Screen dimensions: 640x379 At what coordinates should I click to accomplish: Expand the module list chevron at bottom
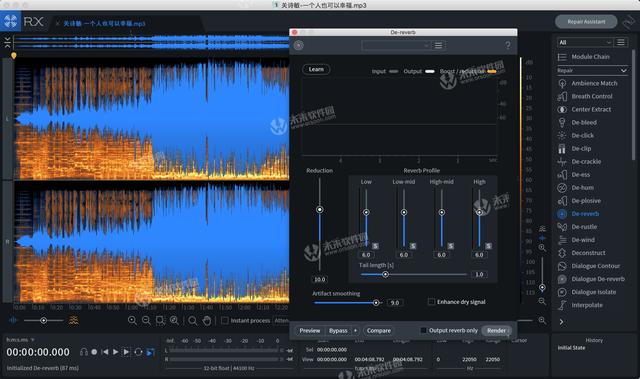[x=562, y=321]
